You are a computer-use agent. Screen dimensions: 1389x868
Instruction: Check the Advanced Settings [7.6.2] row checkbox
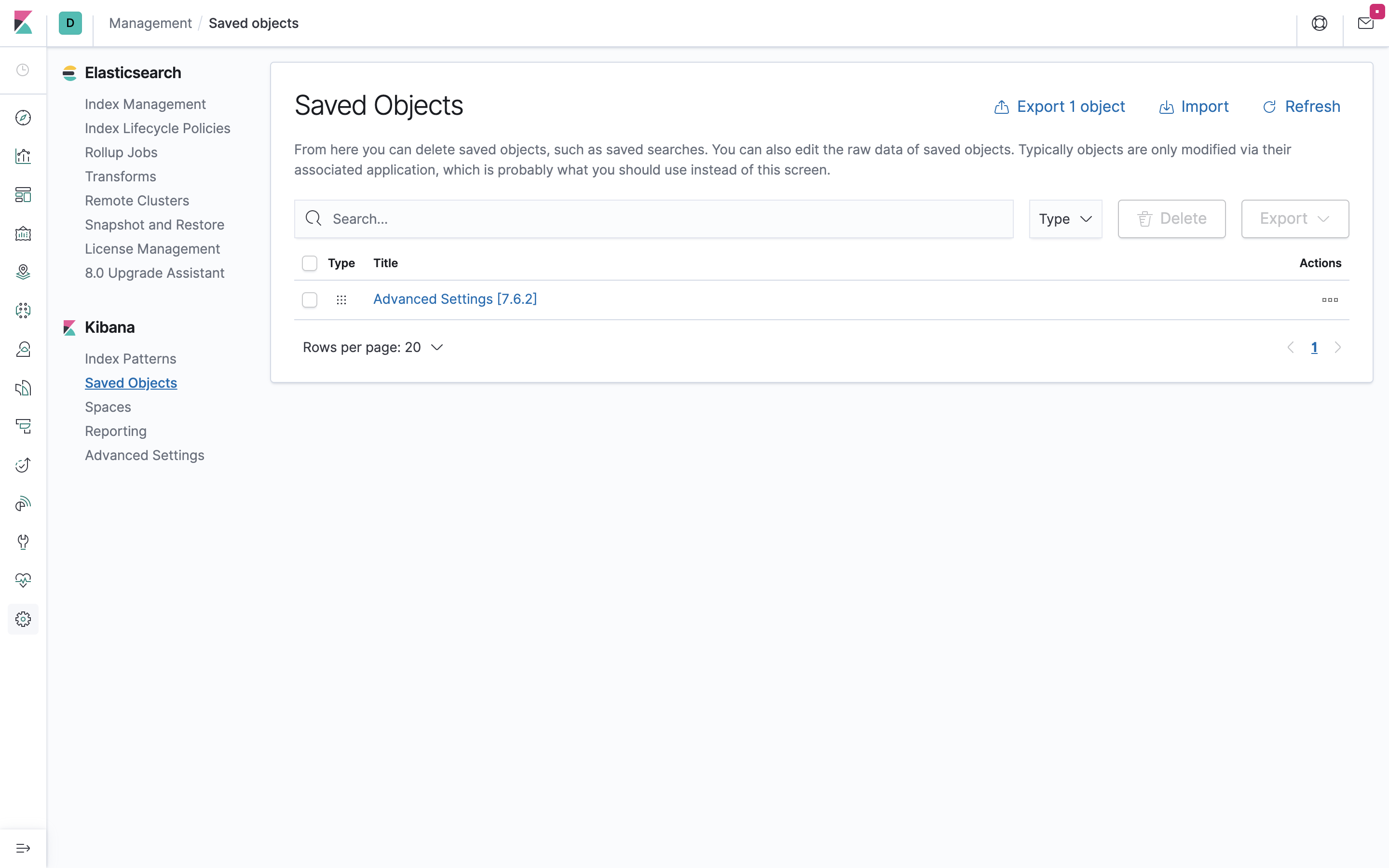pos(309,299)
